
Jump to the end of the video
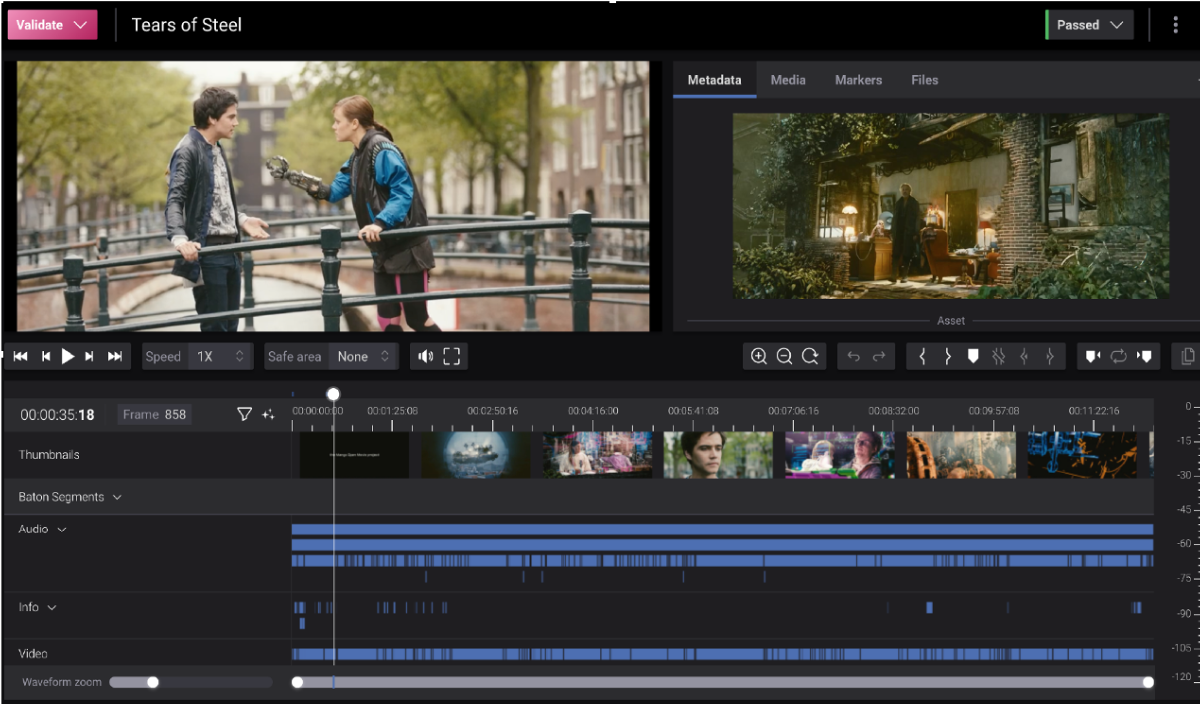(115, 357)
